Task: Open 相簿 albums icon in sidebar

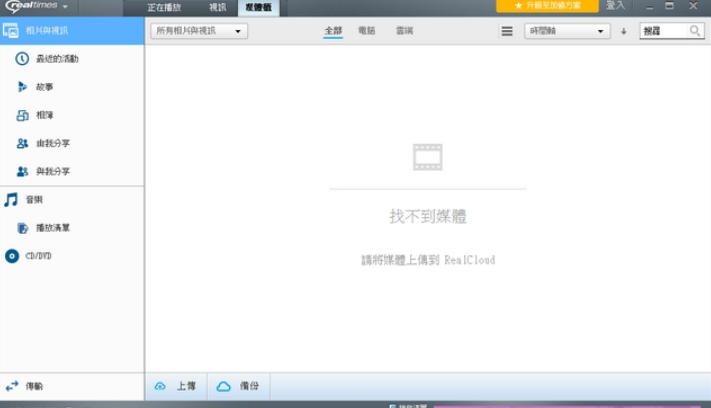Action: (22, 115)
